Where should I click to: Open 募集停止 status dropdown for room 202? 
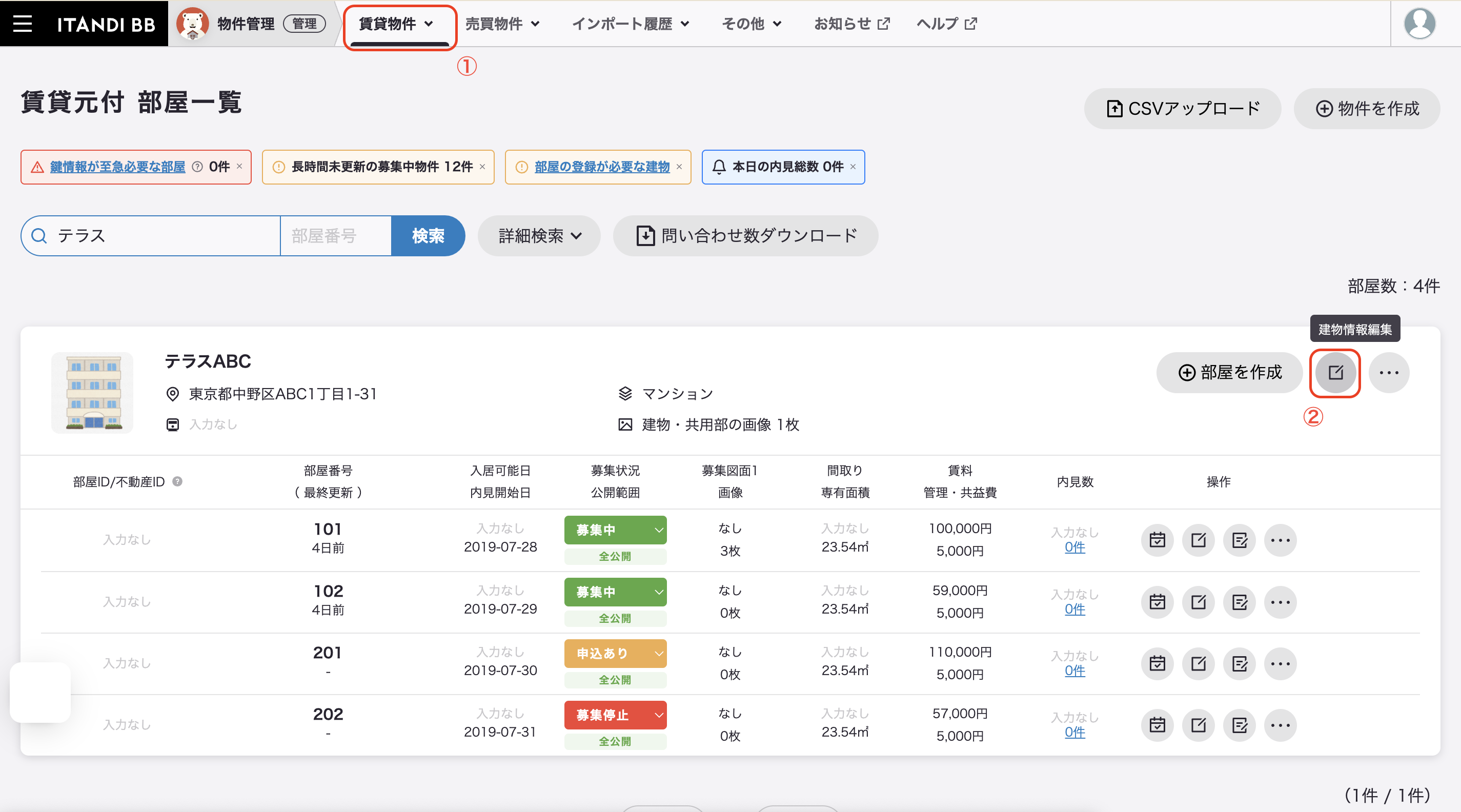click(615, 715)
